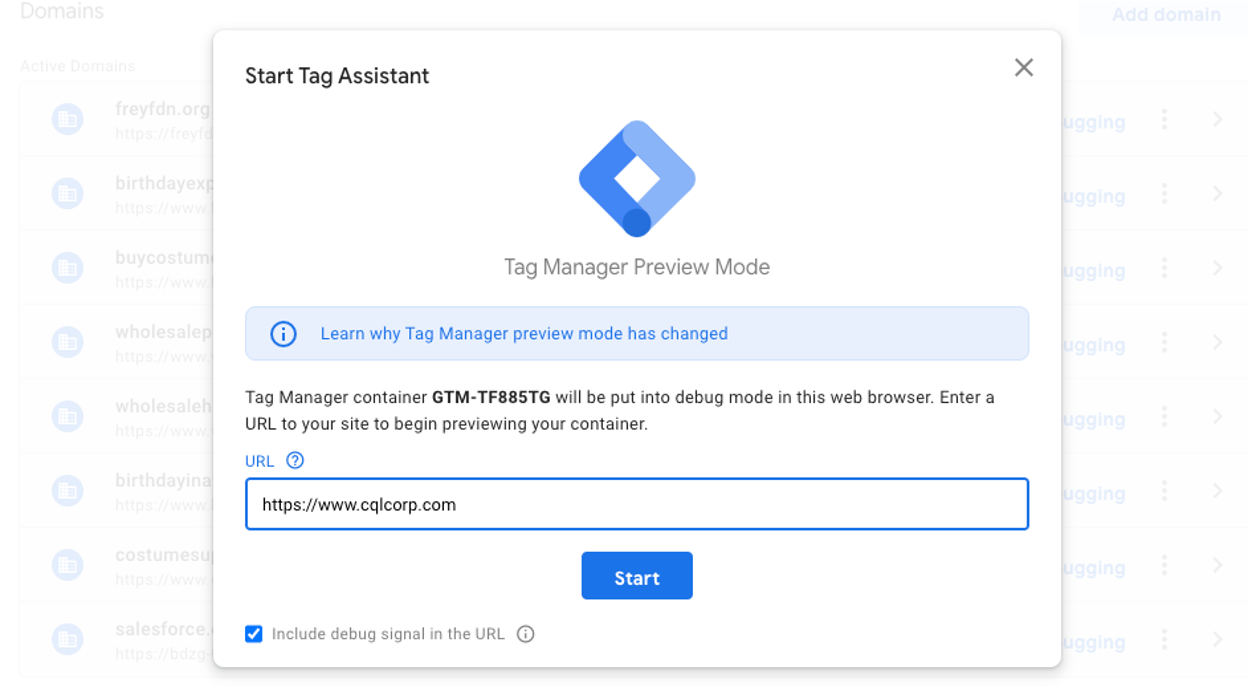Click the domain icon for the salesforce row

pyautogui.click(x=67, y=639)
